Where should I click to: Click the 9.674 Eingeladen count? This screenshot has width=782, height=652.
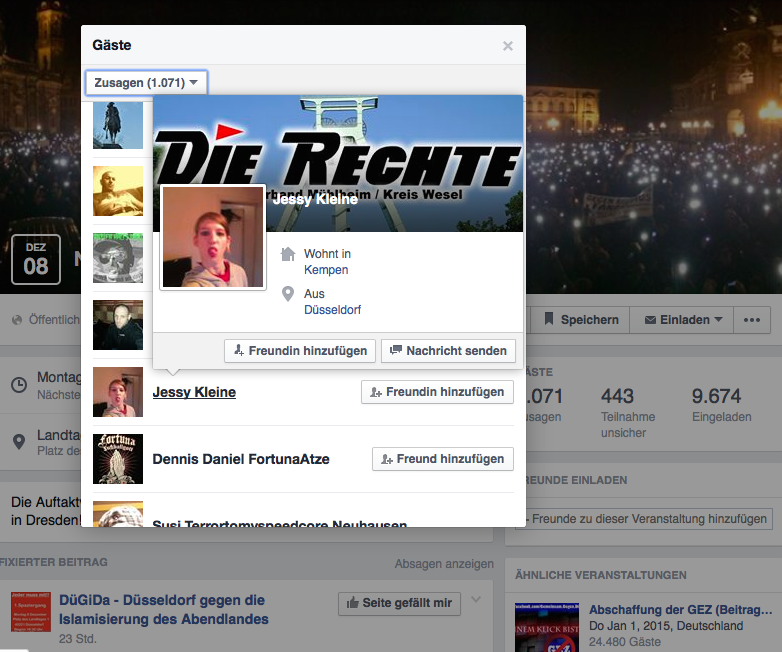click(x=721, y=405)
